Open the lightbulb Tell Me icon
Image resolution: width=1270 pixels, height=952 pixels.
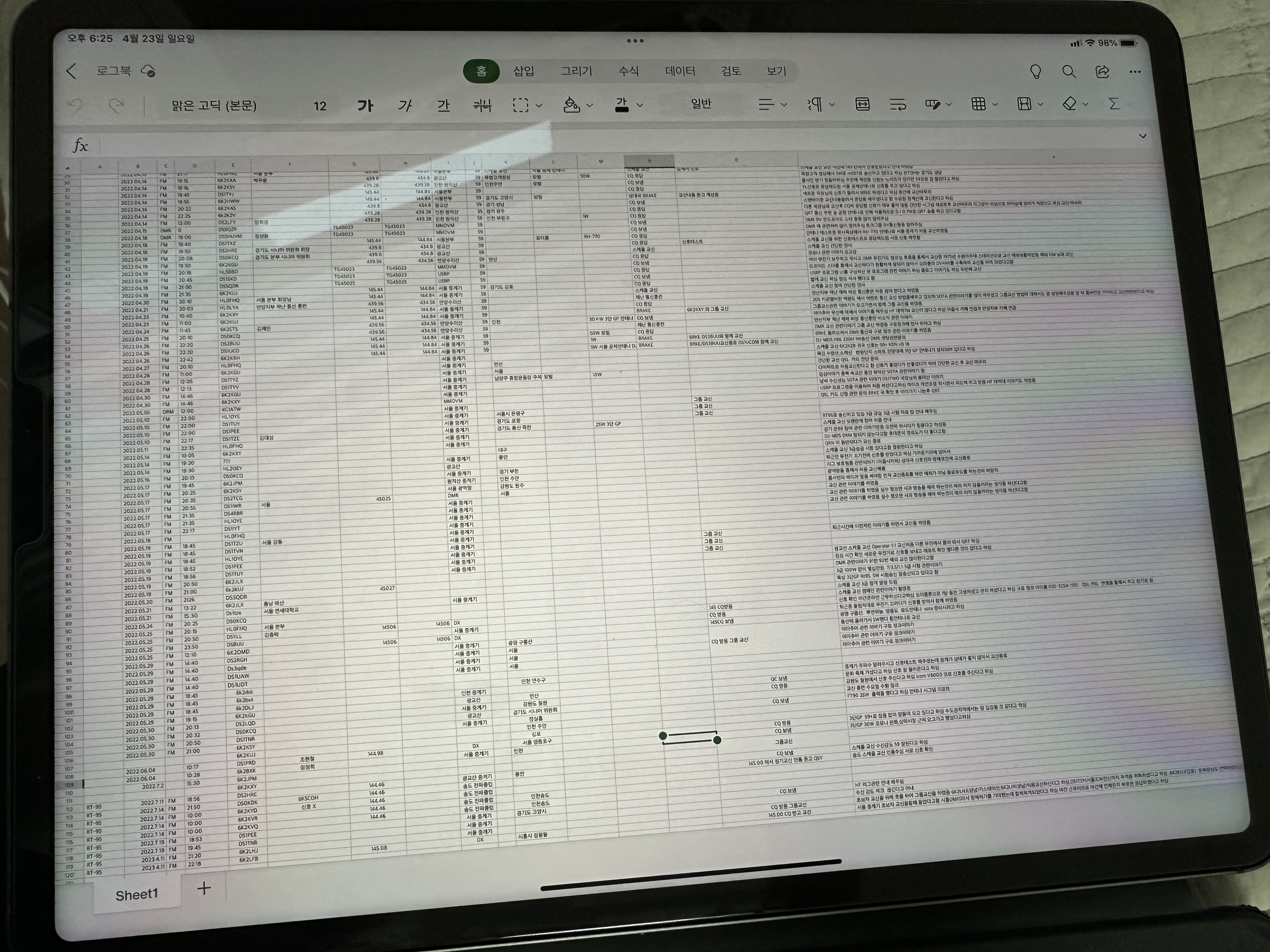pos(1035,72)
